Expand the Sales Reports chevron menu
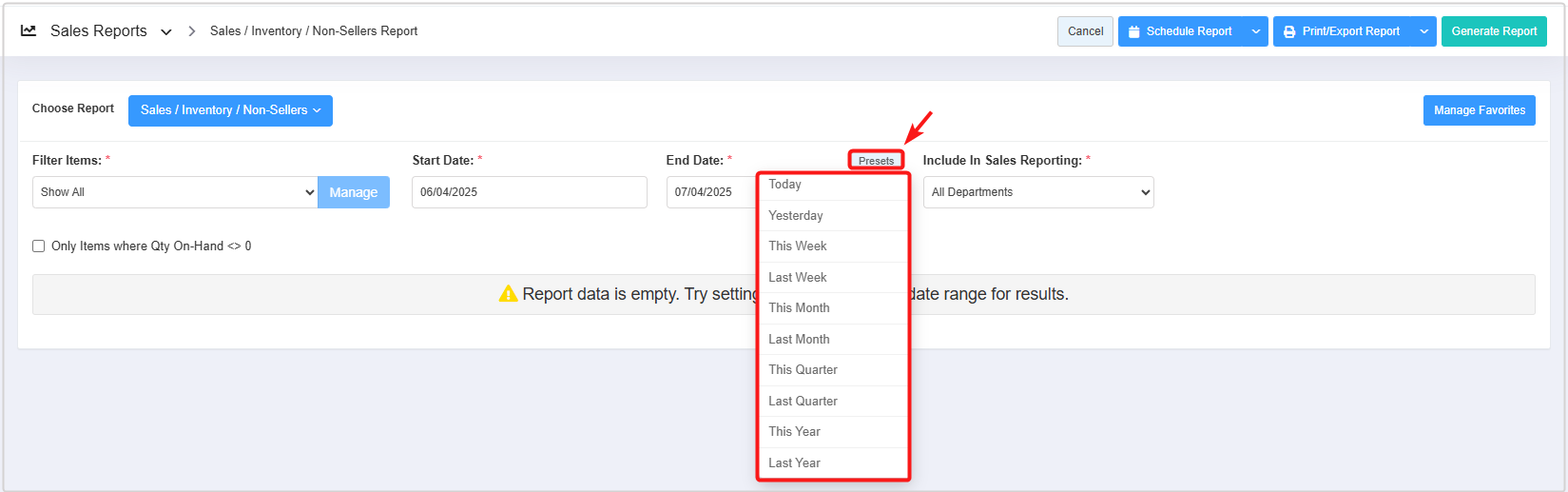The image size is (1568, 492). pos(166,31)
